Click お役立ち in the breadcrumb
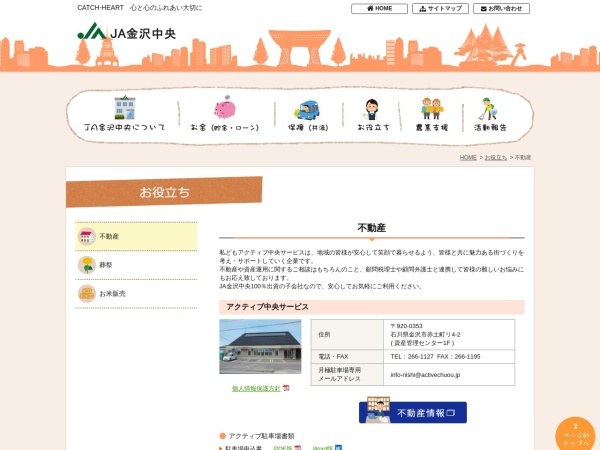This screenshot has width=600, height=450. coord(495,158)
